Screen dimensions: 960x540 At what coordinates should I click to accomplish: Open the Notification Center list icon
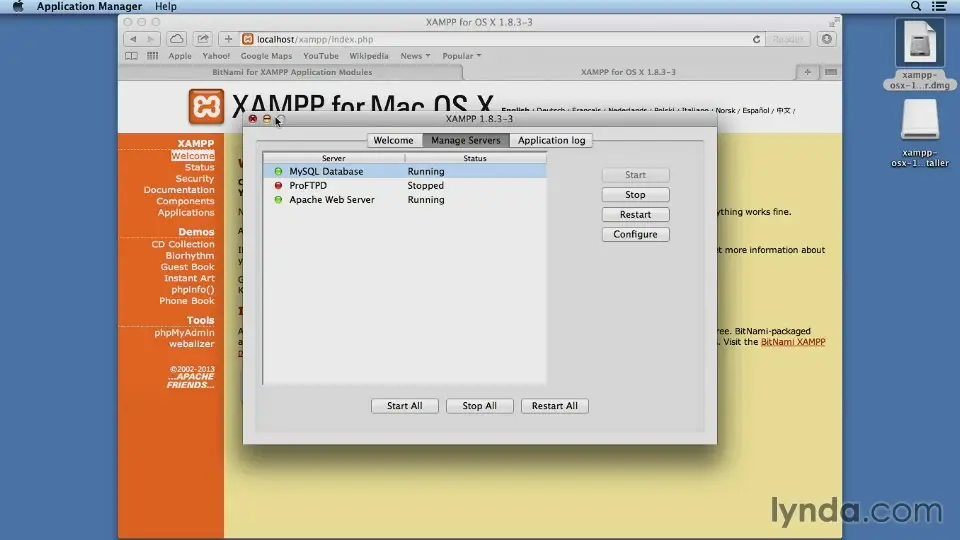pyautogui.click(x=939, y=6)
